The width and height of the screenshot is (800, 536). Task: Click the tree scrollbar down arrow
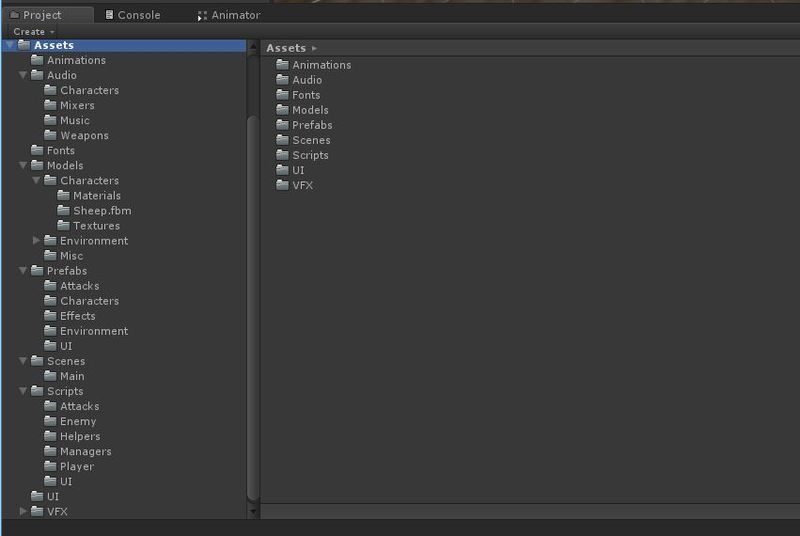point(253,511)
